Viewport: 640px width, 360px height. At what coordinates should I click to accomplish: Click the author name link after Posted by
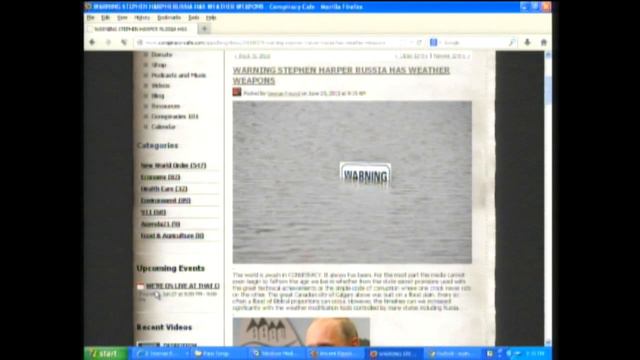[x=284, y=93]
